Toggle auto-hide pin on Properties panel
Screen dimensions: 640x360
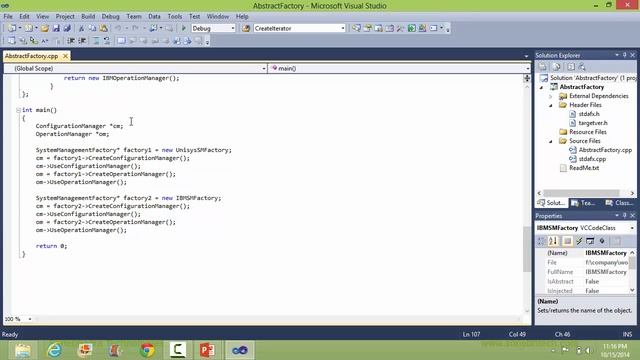pyautogui.click(x=624, y=216)
